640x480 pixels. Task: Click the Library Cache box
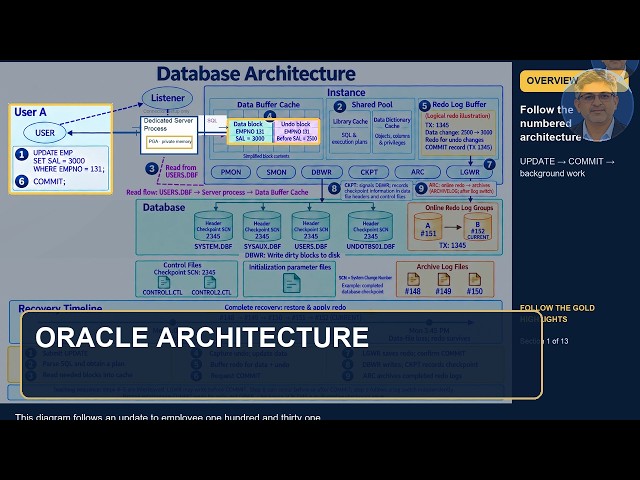click(350, 131)
